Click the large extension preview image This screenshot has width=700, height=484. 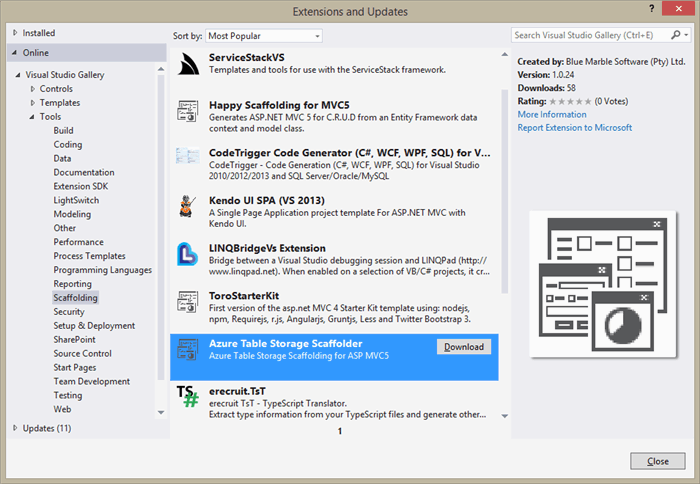(603, 284)
